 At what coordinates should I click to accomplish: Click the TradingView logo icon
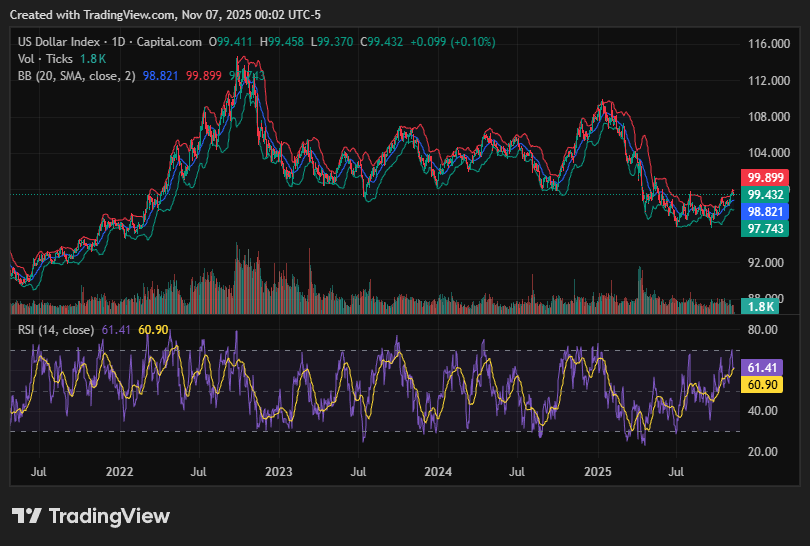click(27, 516)
